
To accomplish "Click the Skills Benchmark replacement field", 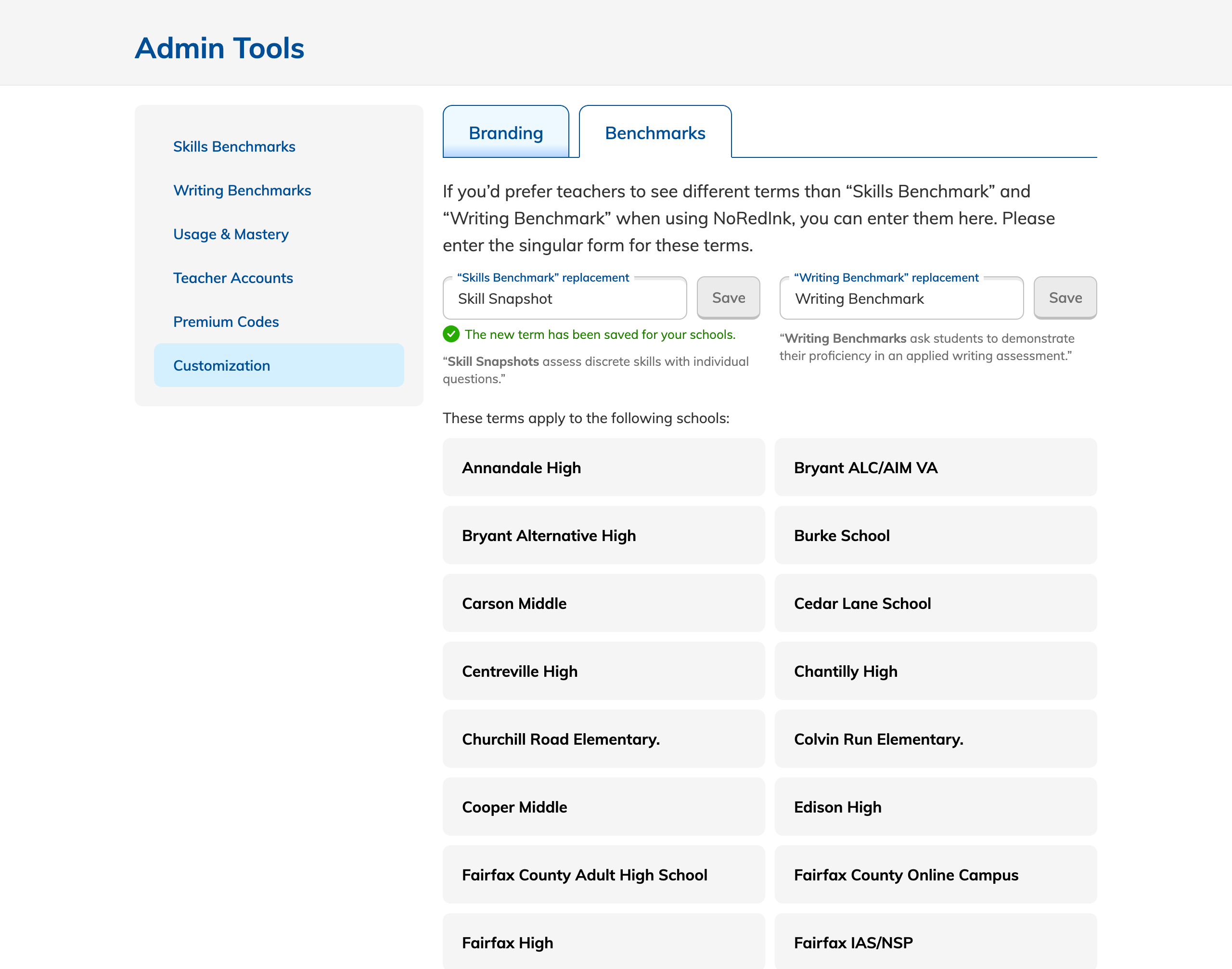I will coord(565,299).
